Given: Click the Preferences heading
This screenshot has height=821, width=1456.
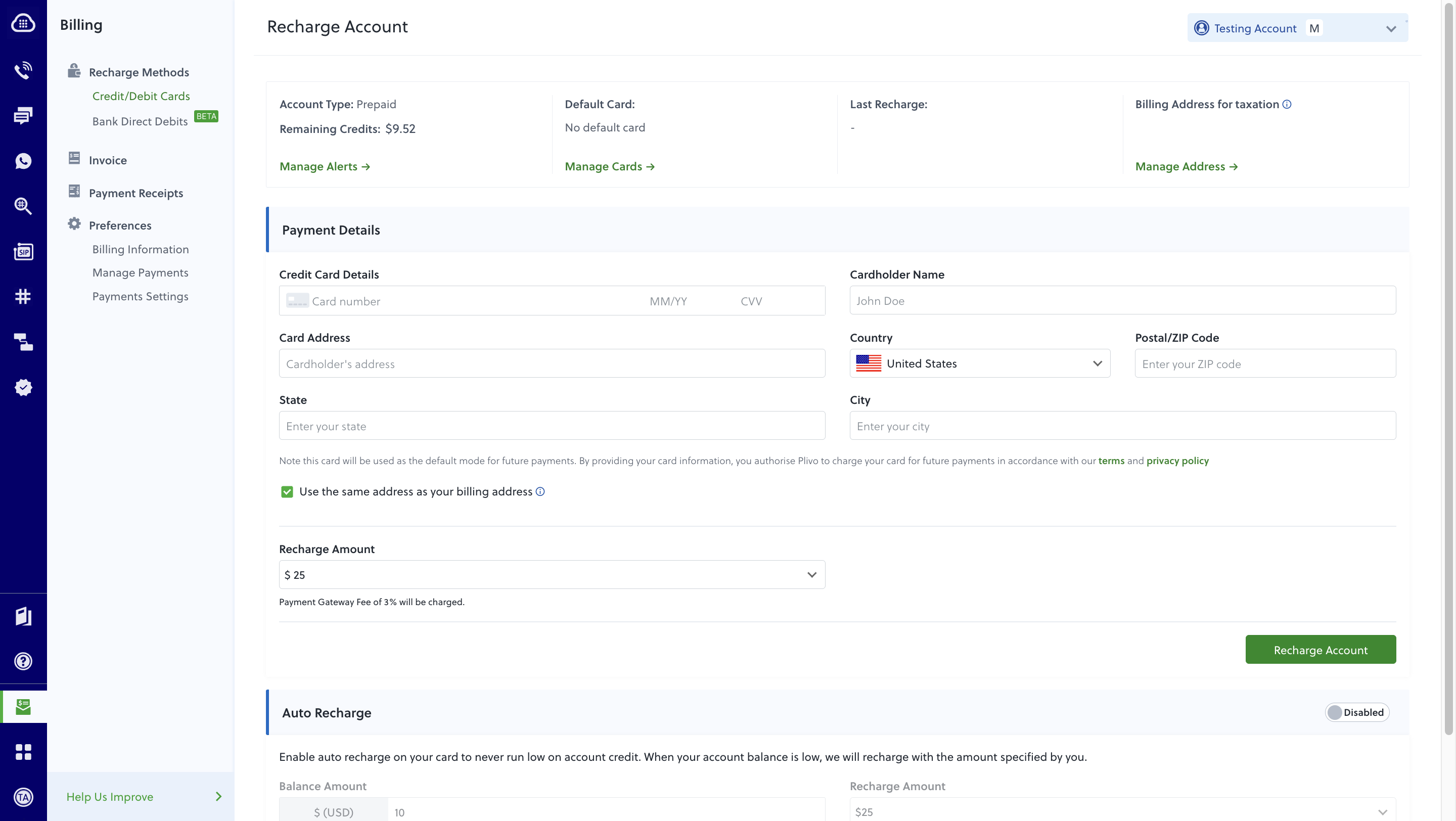Looking at the screenshot, I should [120, 225].
